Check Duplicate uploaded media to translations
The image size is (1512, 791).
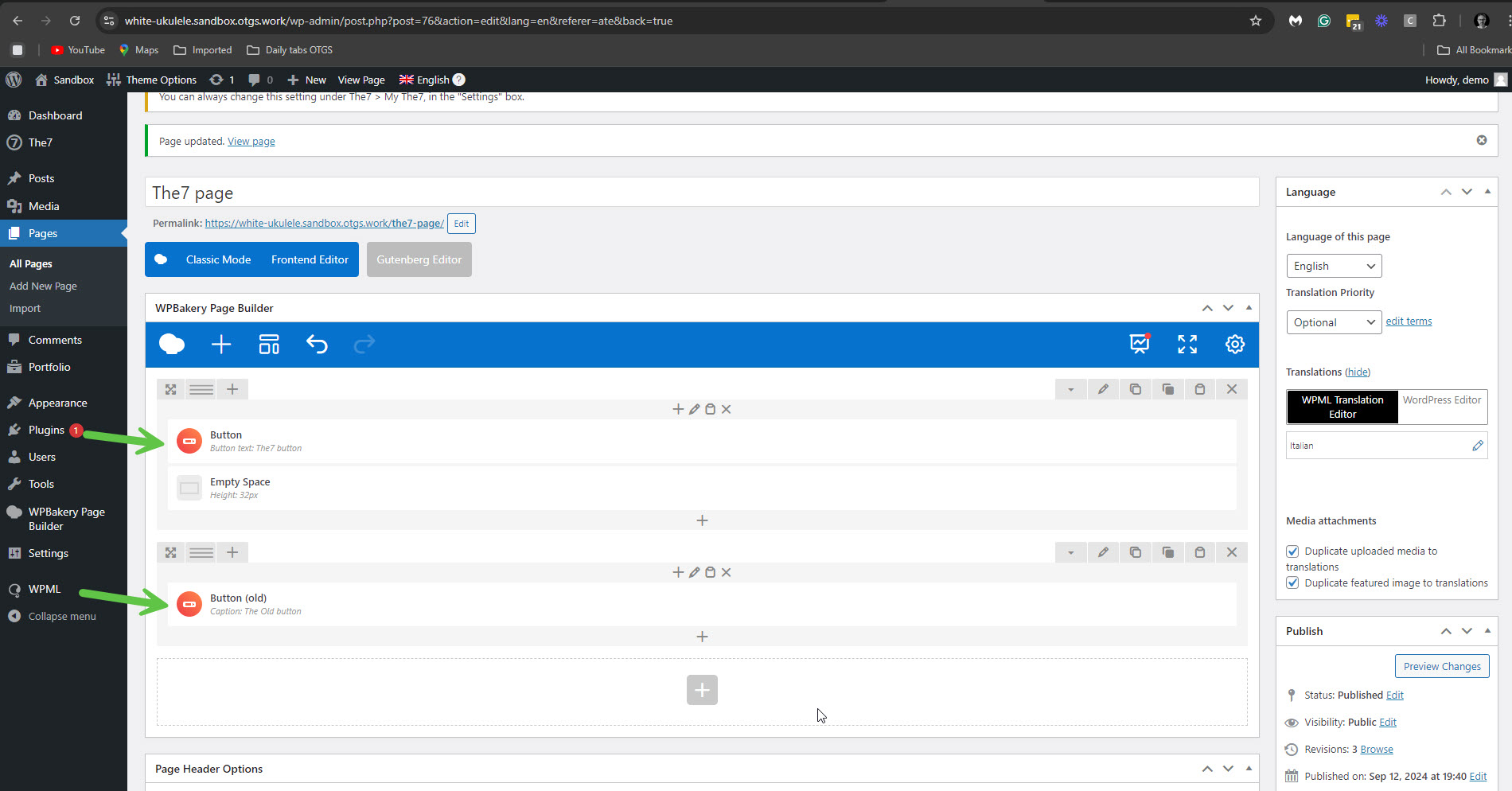(1292, 551)
